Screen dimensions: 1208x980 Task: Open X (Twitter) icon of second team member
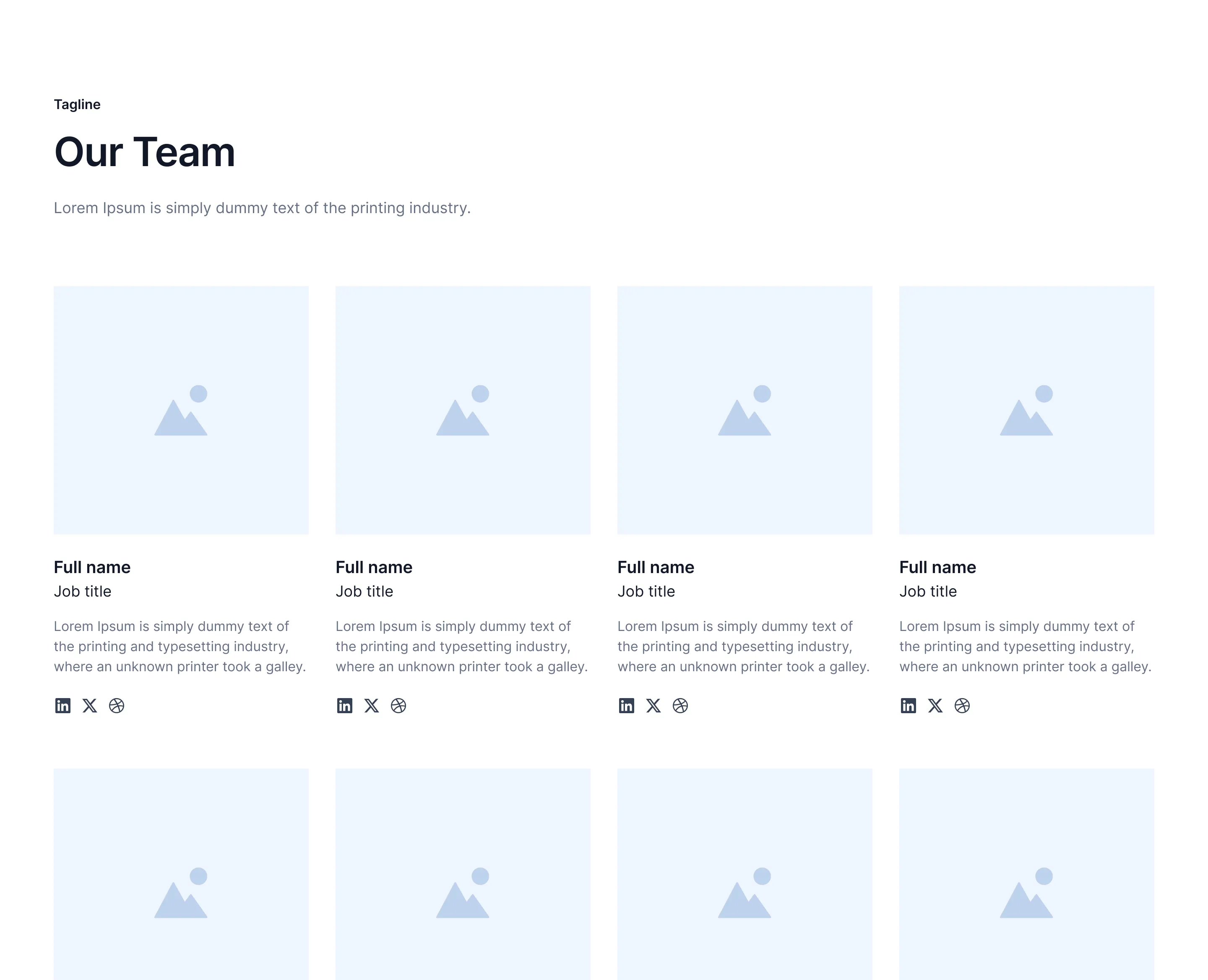[x=372, y=706]
